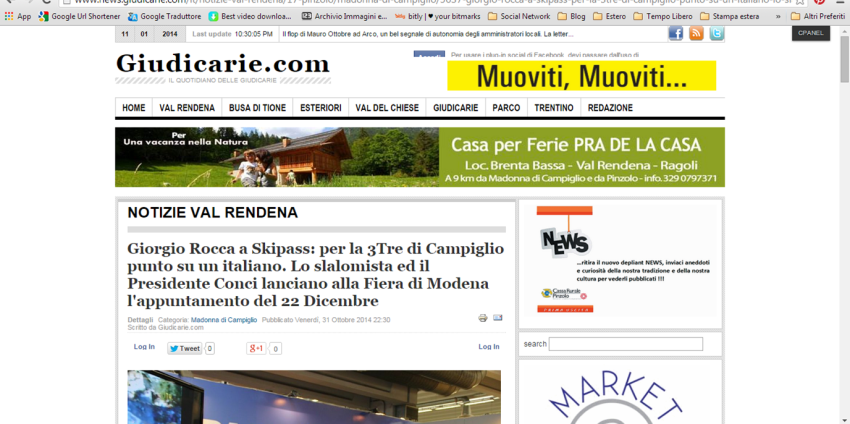Screen dimensions: 850x424
Task: Open Google Url Shortener bookmark
Action: (80, 16)
